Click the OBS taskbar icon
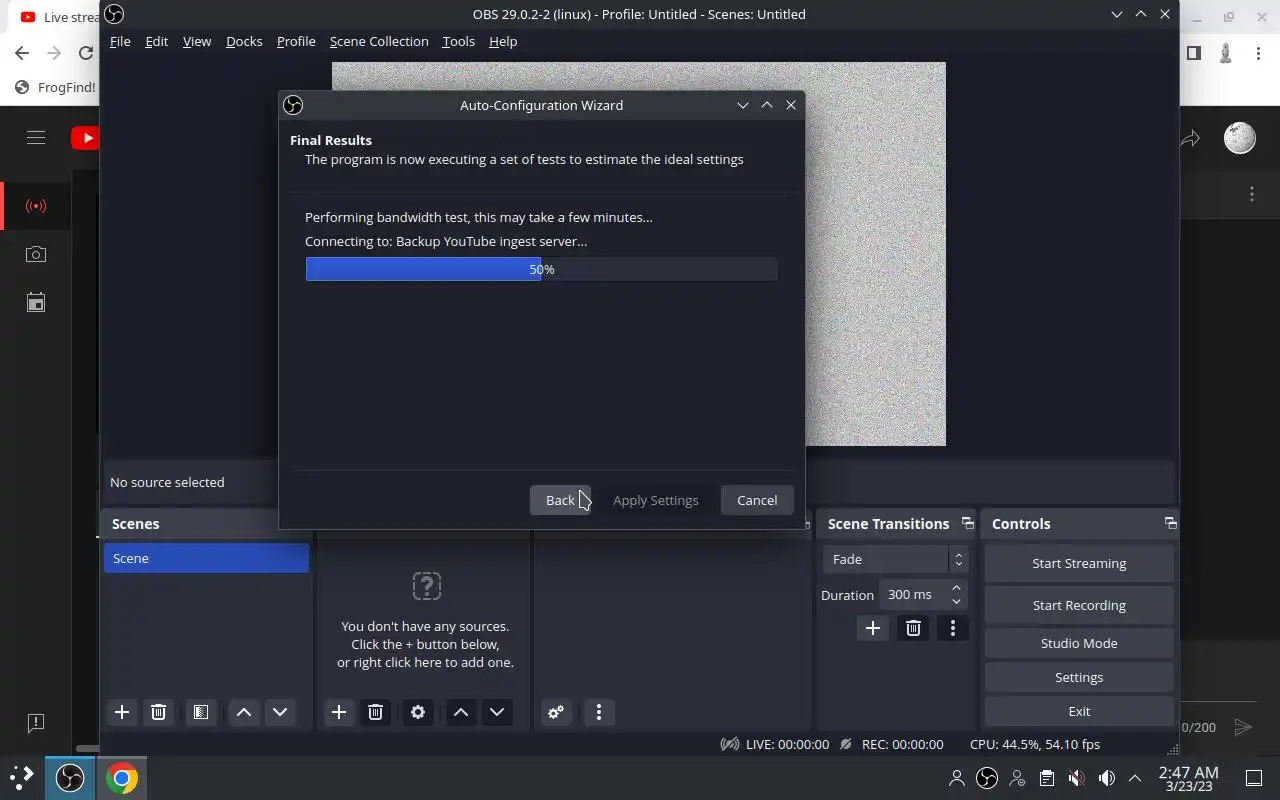Image resolution: width=1280 pixels, height=800 pixels. pyautogui.click(x=70, y=777)
